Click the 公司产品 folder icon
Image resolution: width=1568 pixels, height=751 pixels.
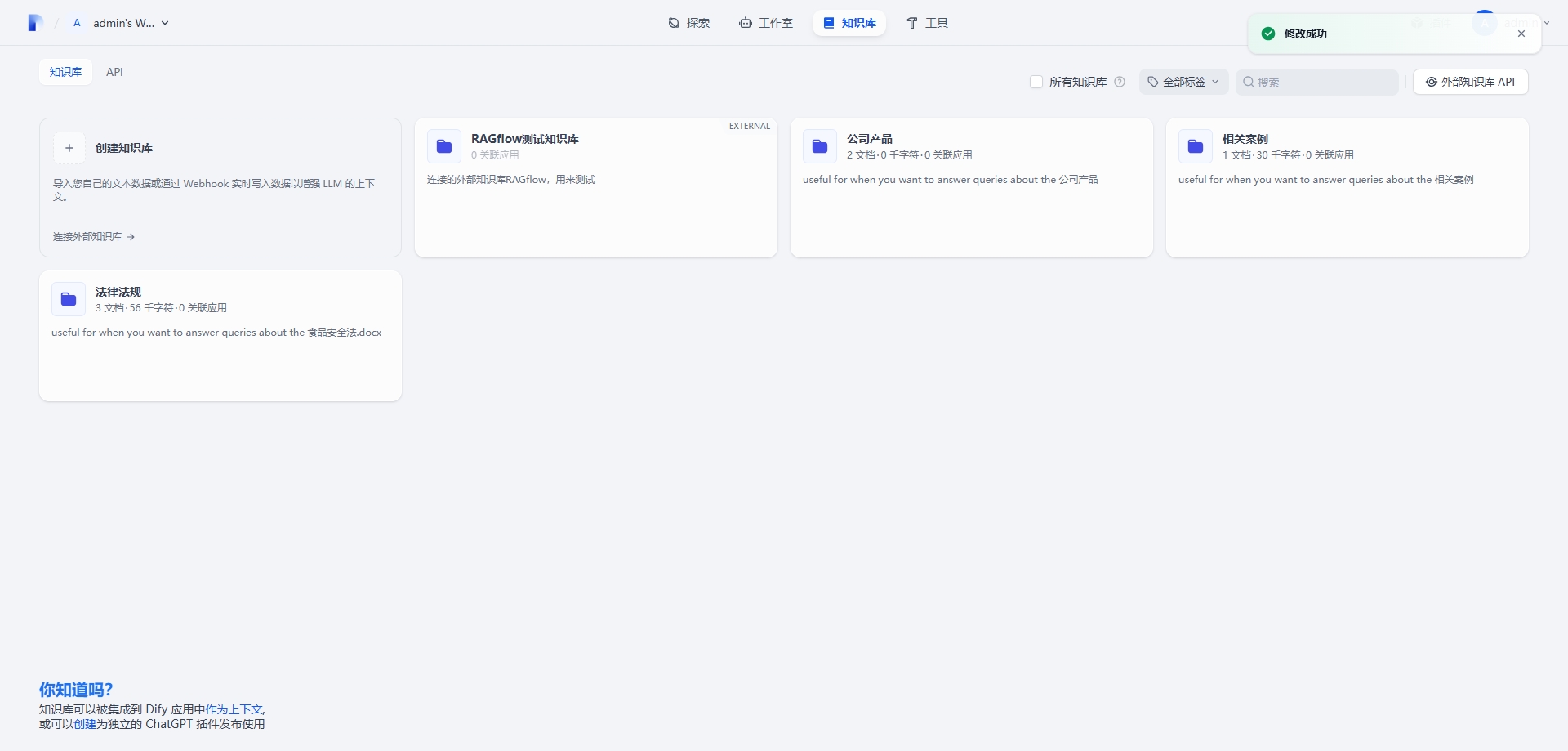(820, 147)
